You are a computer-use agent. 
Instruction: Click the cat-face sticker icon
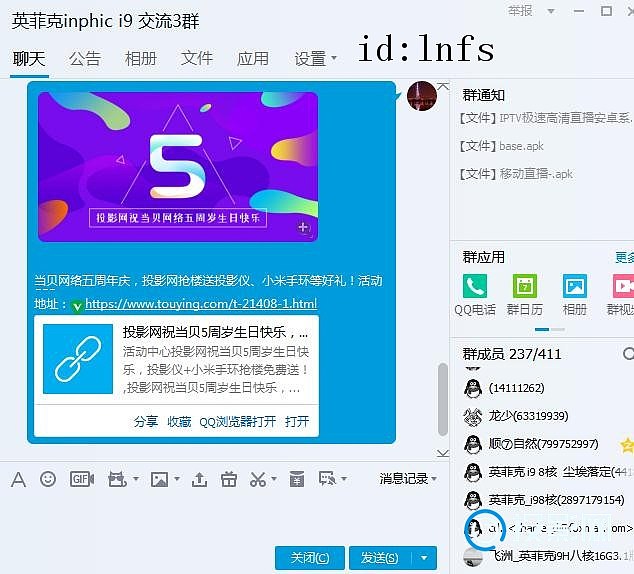[x=117, y=479]
